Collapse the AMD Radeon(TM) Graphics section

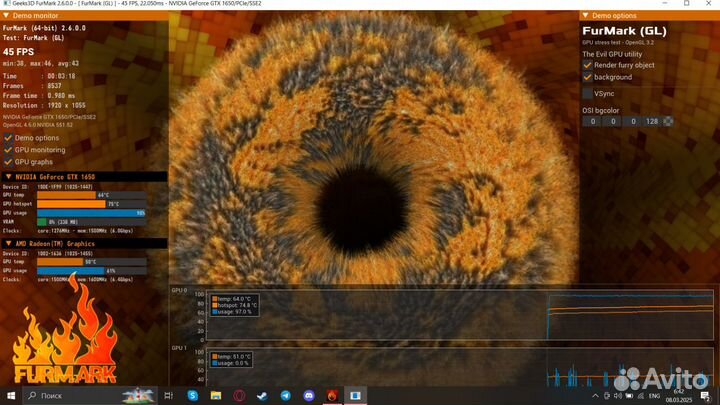6,243
